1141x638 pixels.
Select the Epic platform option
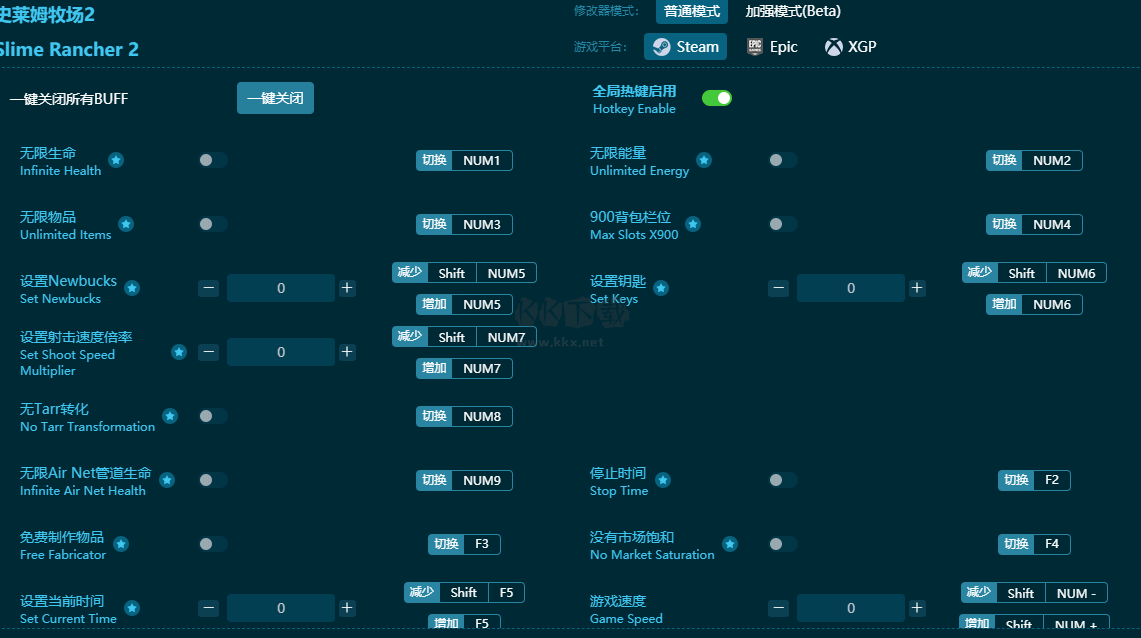773,47
